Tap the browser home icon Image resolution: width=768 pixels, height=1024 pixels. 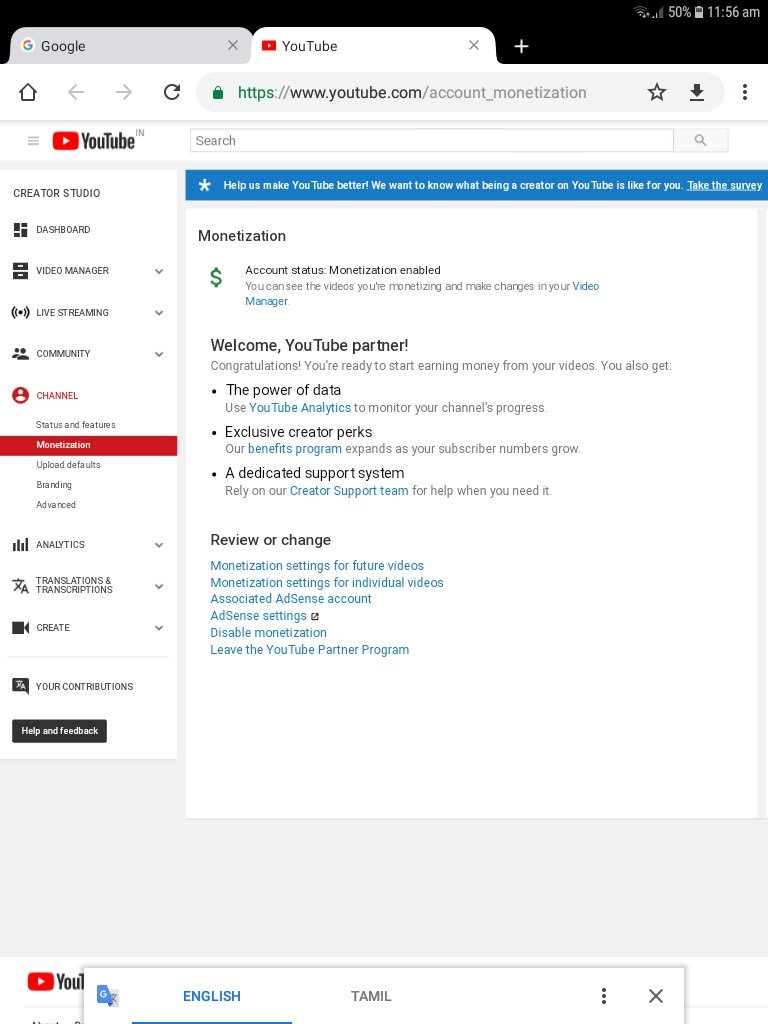(28, 92)
